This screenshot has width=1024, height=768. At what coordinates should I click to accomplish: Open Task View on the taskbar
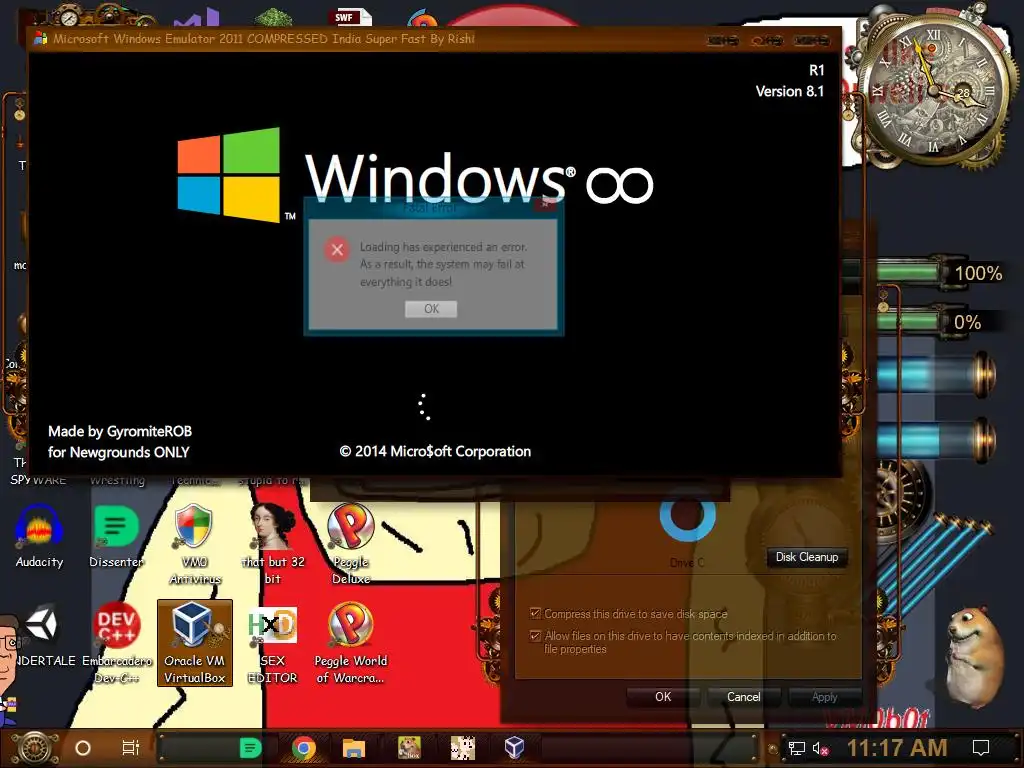tap(131, 748)
